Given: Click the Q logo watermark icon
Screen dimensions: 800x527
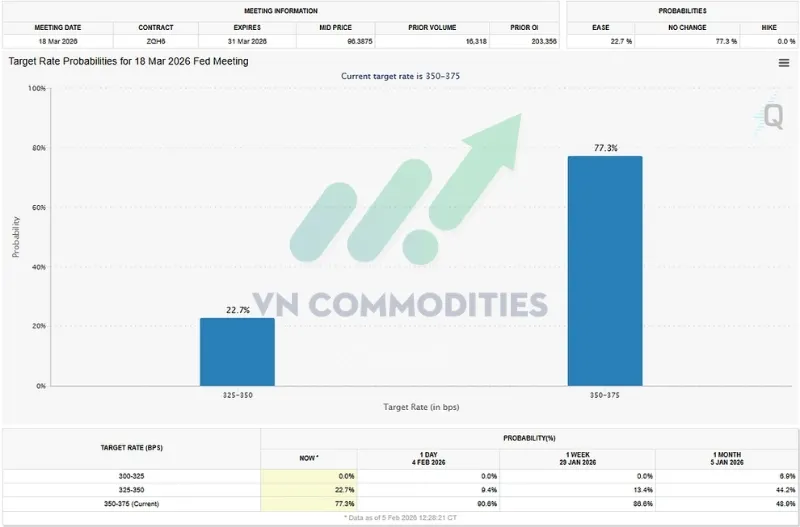Looking at the screenshot, I should [x=773, y=116].
